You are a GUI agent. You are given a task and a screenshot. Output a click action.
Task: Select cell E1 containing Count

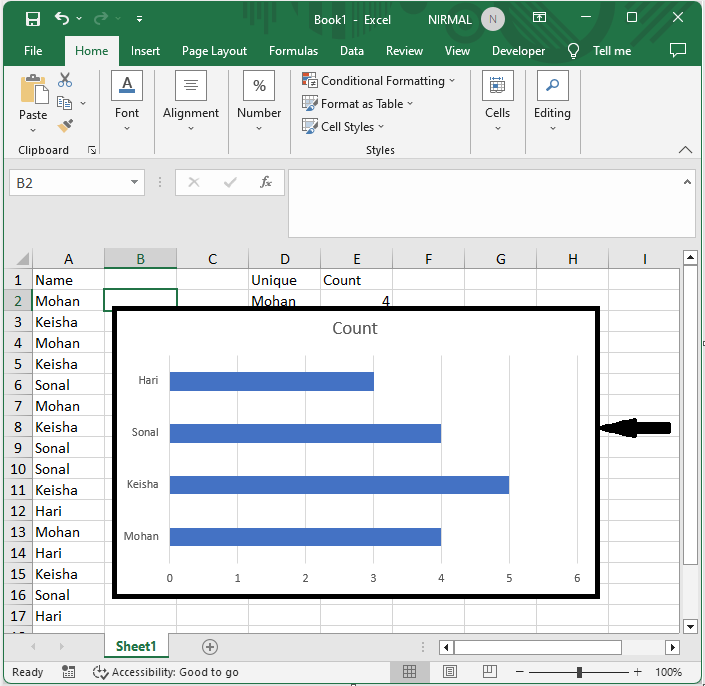pyautogui.click(x=356, y=280)
